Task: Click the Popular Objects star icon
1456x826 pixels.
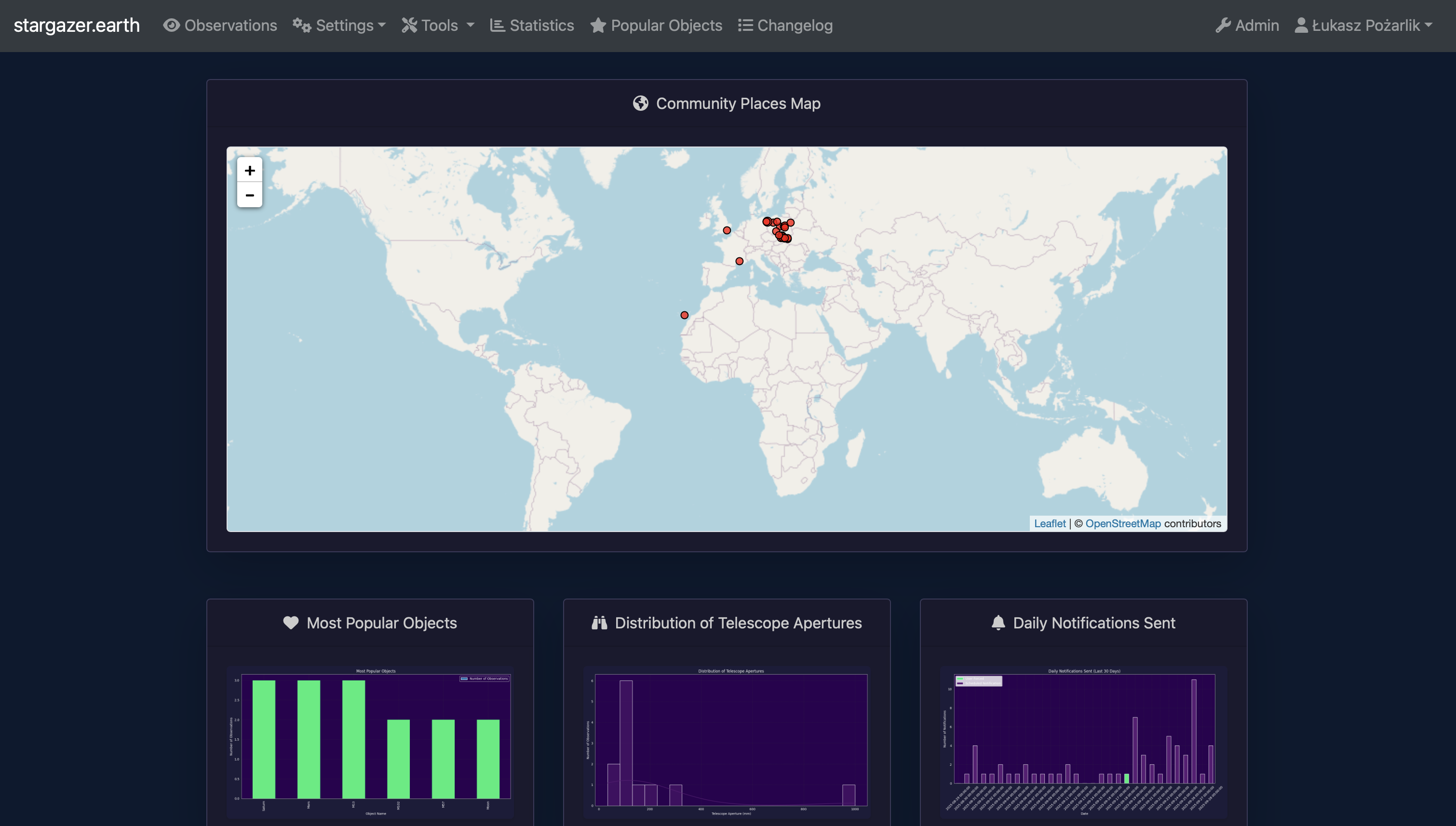Action: pyautogui.click(x=598, y=26)
